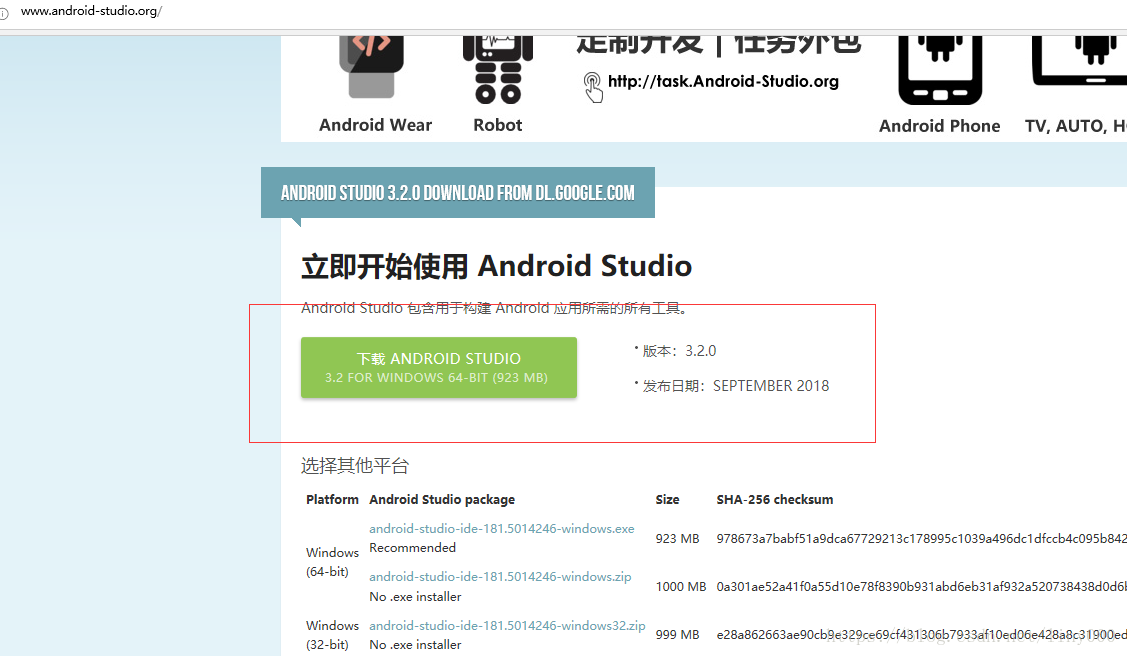Screen dimensions: 1127x656
Task: Click the Windows (64-bit) platform cell
Action: (x=332, y=562)
